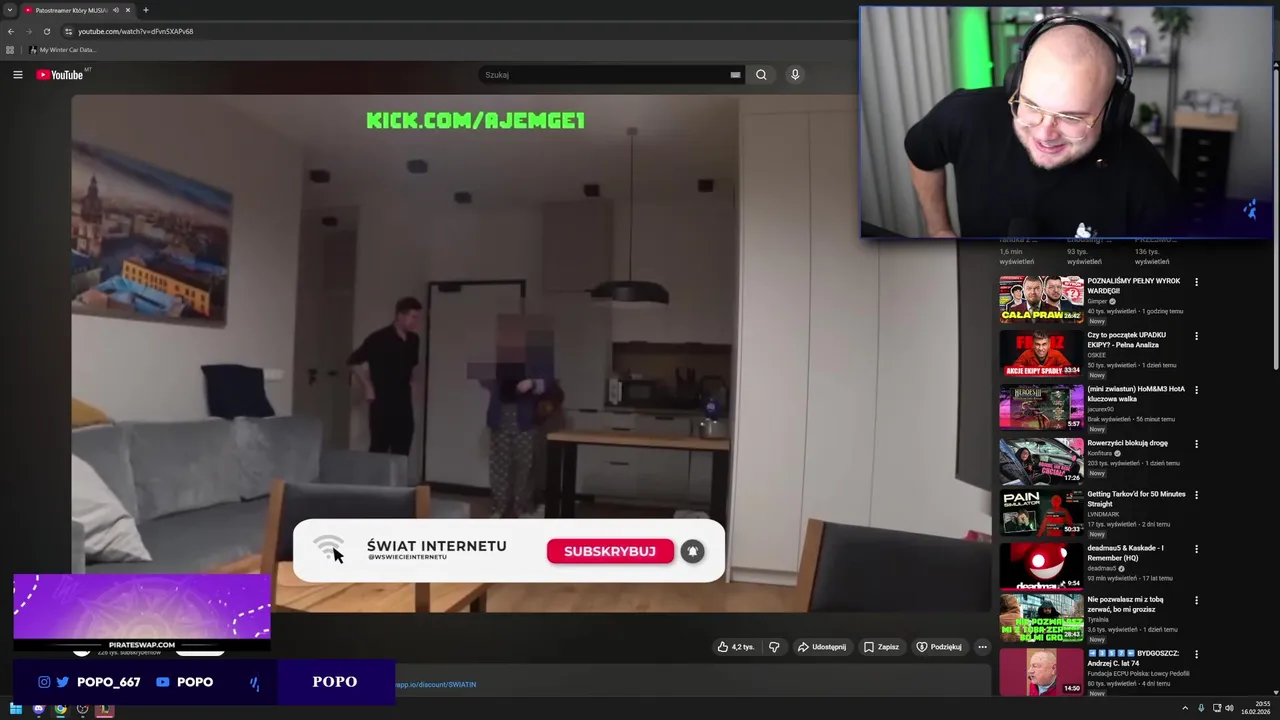Viewport: 1280px width, 720px height.
Task: Dislike the video with the thumbs-down icon
Action: pyautogui.click(x=774, y=647)
